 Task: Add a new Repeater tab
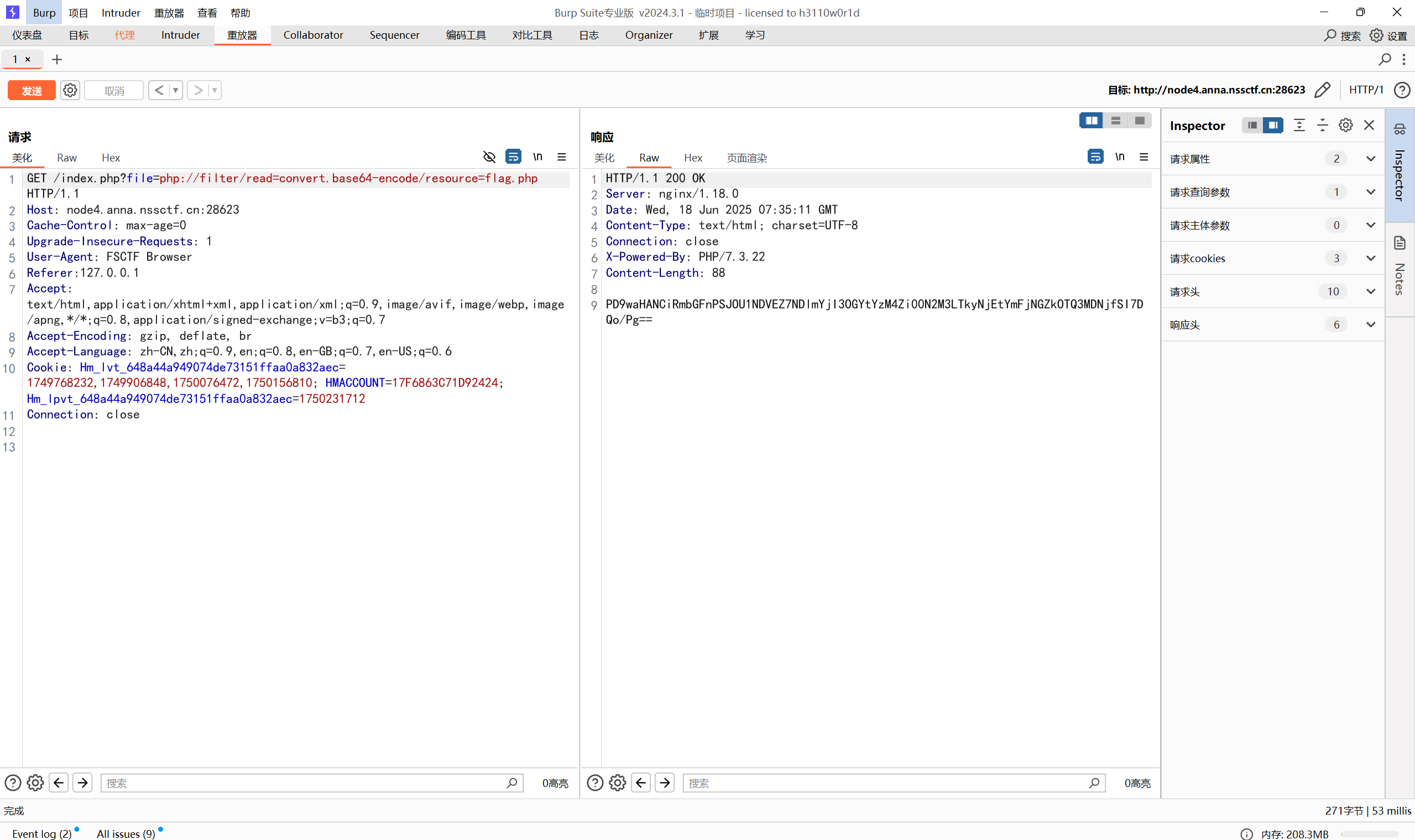point(56,59)
